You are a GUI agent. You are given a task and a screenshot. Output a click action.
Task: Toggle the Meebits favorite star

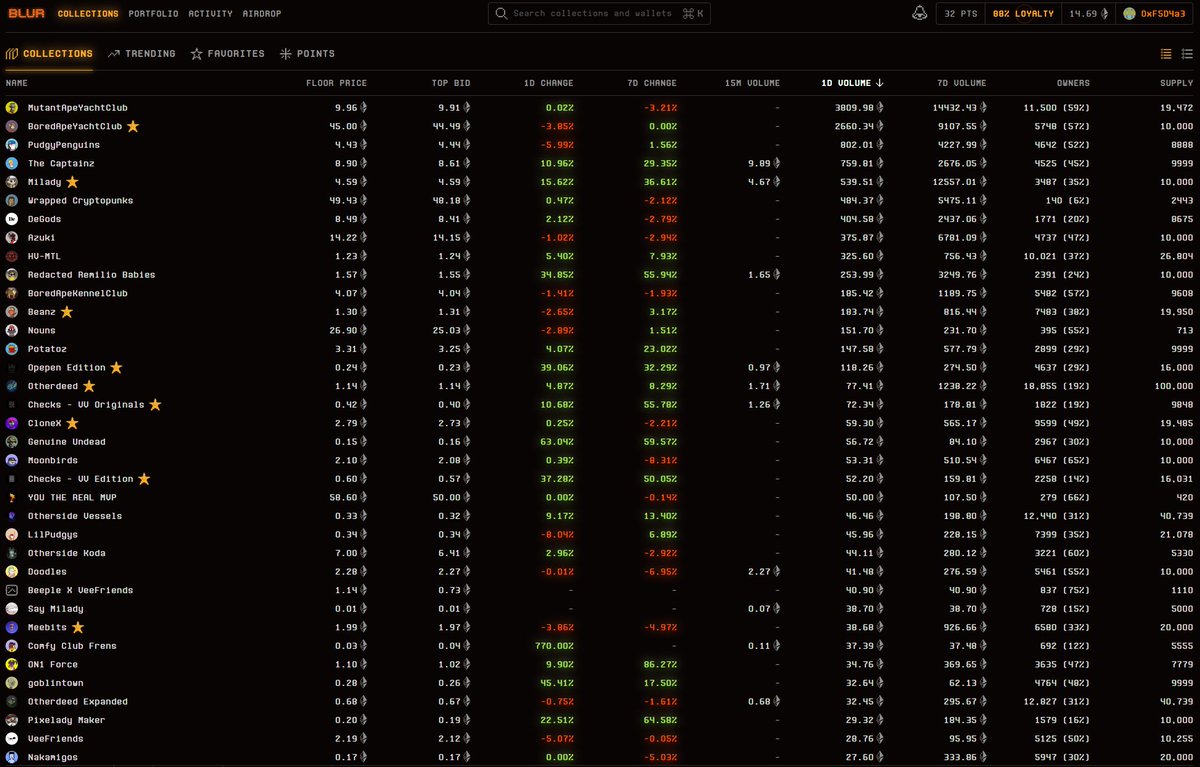pos(78,627)
